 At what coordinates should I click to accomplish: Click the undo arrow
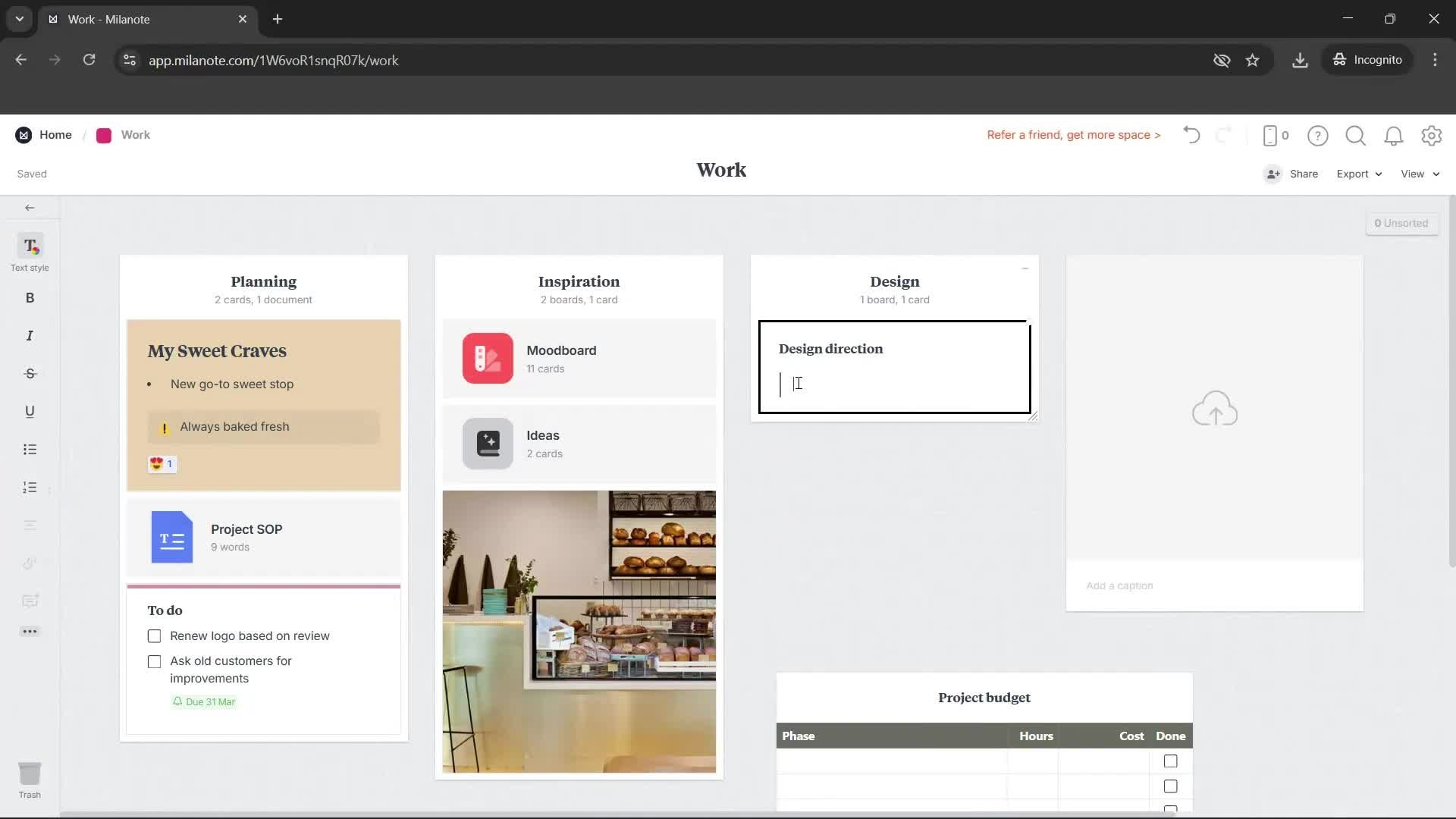tap(1191, 135)
